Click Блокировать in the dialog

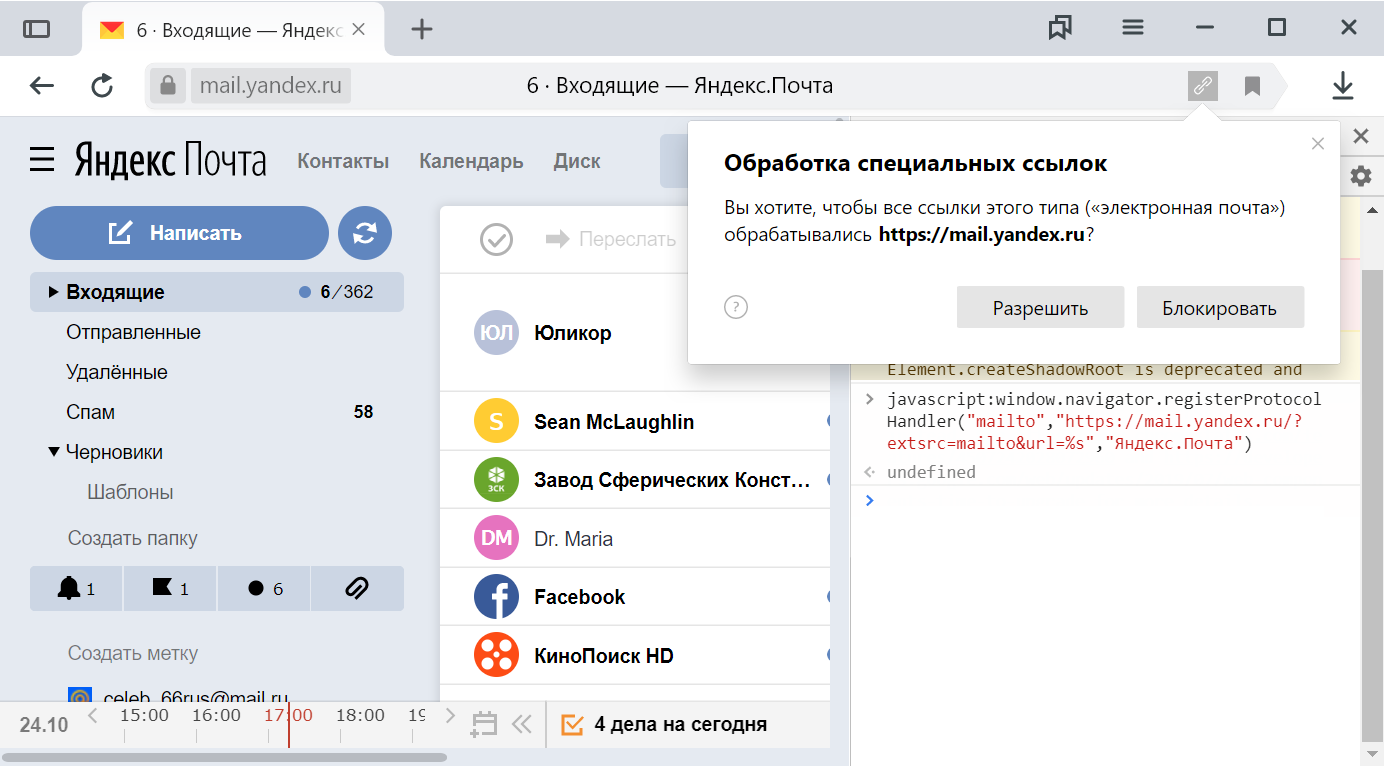click(x=1220, y=308)
